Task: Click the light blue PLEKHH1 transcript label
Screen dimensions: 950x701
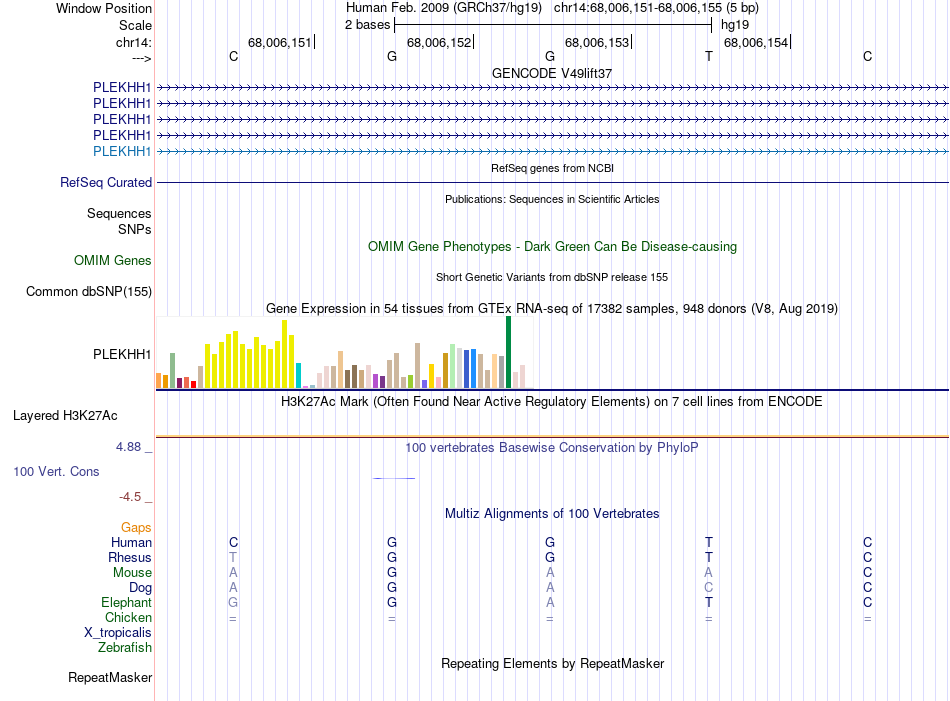Action: 122,151
